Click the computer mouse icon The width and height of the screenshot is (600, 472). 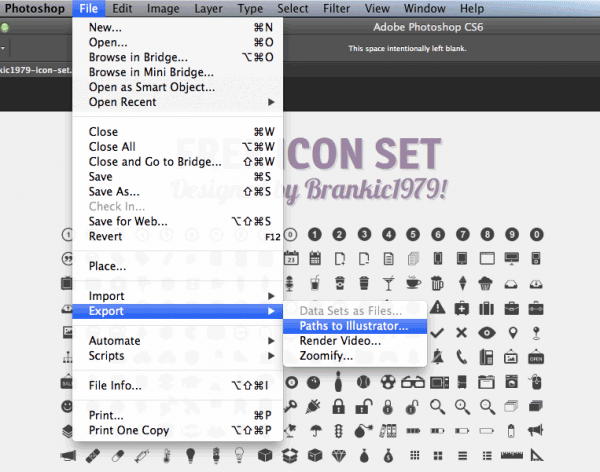(x=536, y=382)
